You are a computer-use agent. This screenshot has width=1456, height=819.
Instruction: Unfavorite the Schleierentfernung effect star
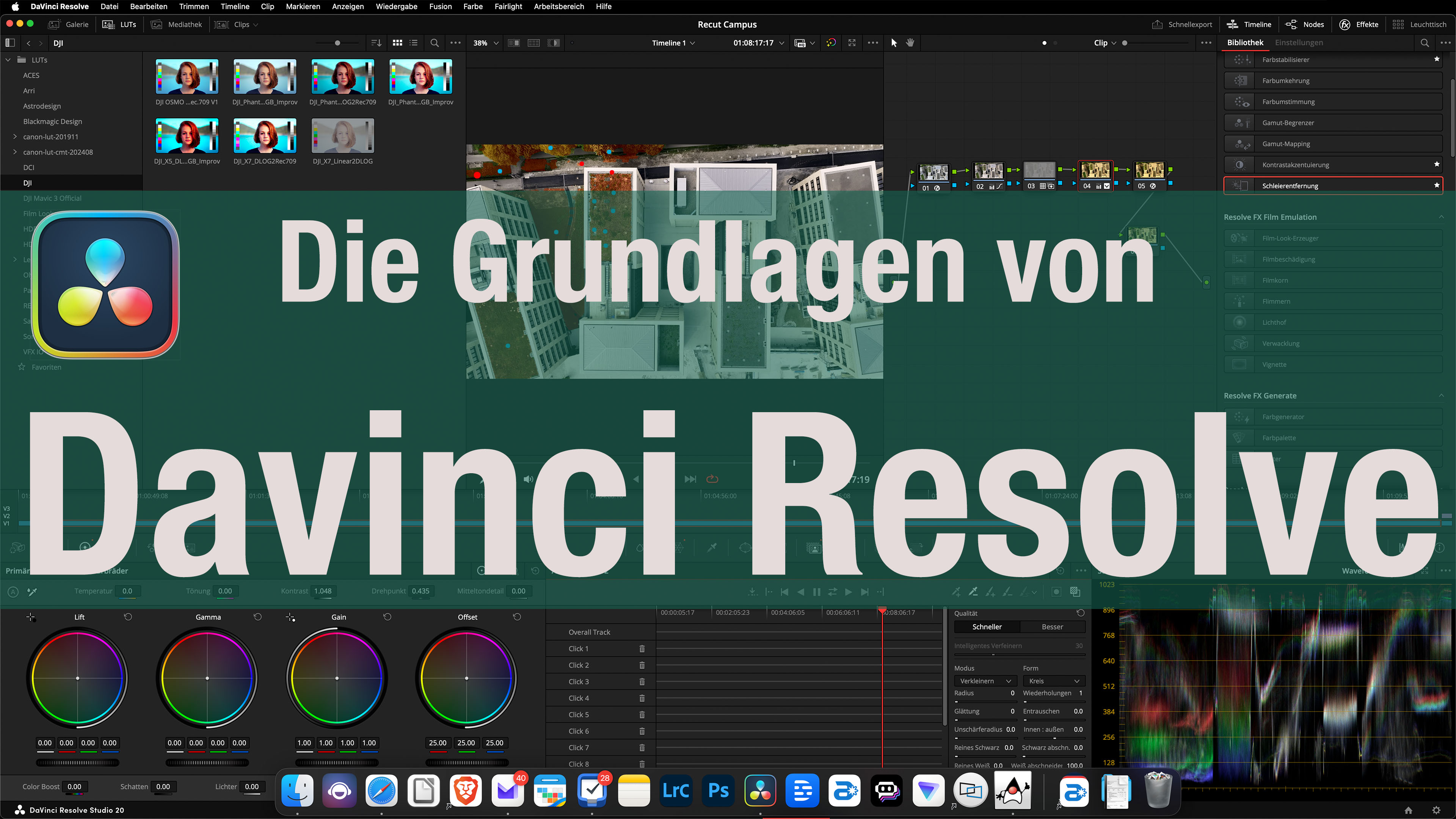[1437, 185]
